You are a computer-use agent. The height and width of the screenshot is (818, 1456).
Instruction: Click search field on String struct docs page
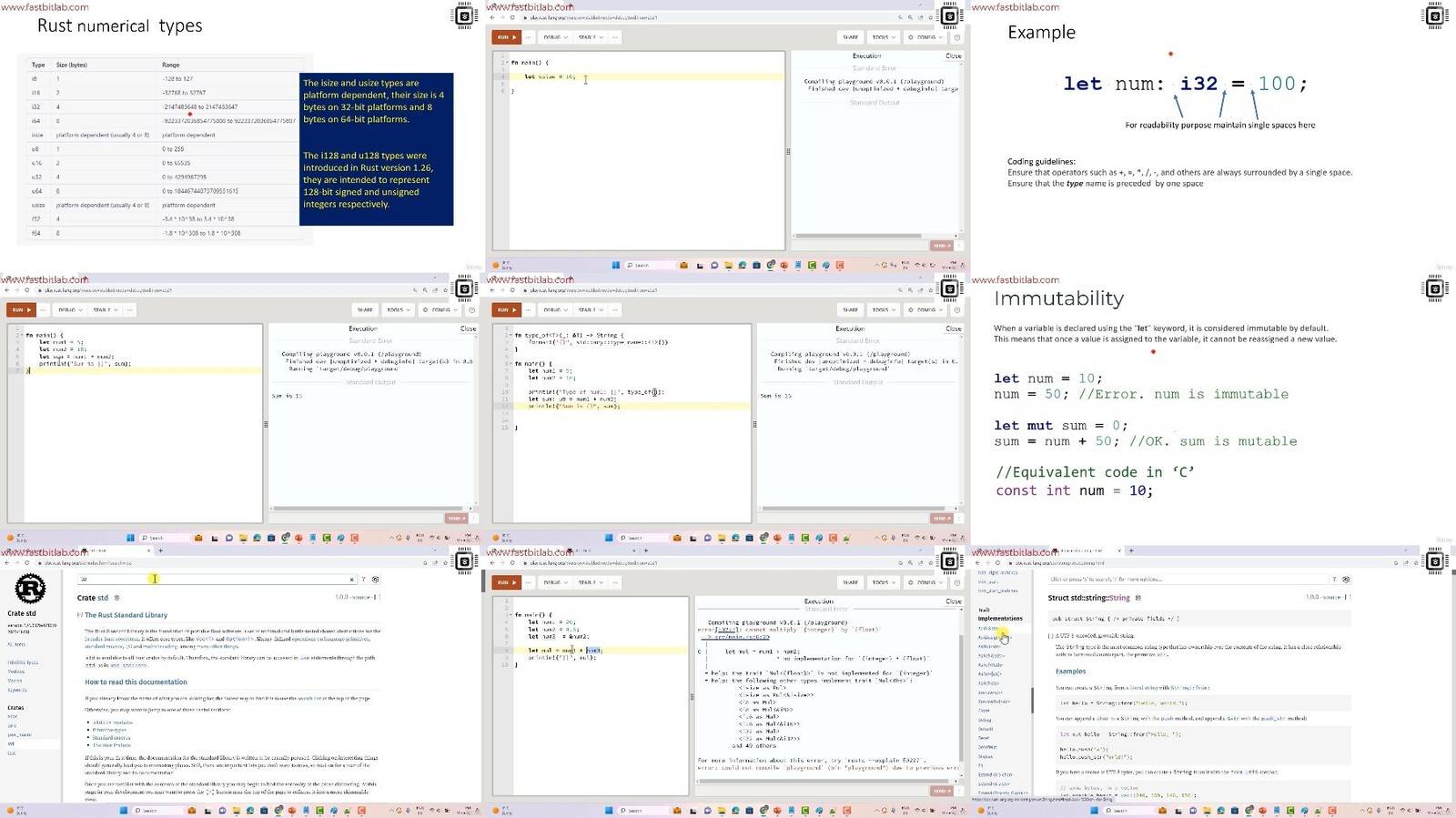[1188, 580]
